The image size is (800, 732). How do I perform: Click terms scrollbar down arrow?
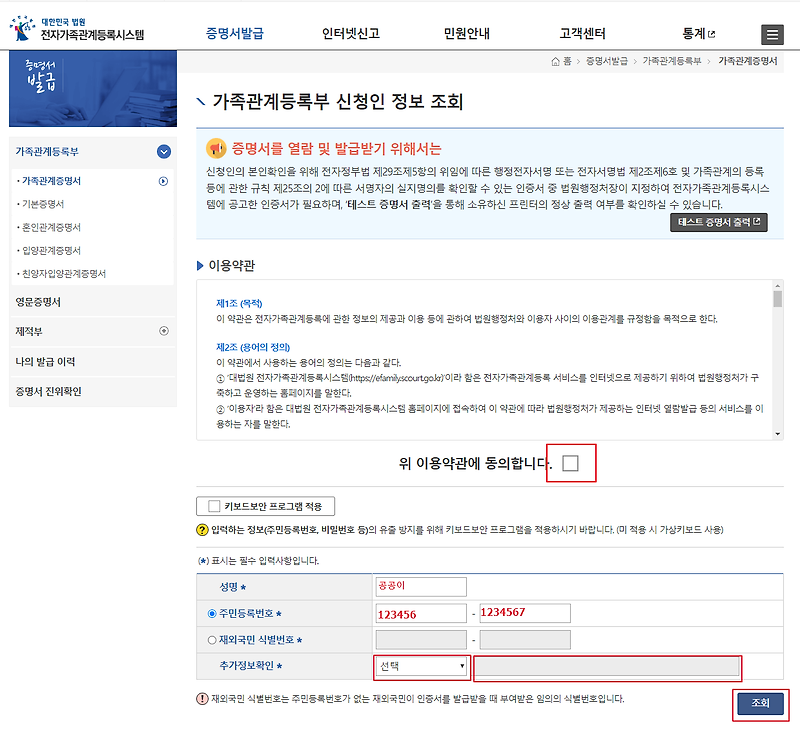[x=778, y=434]
